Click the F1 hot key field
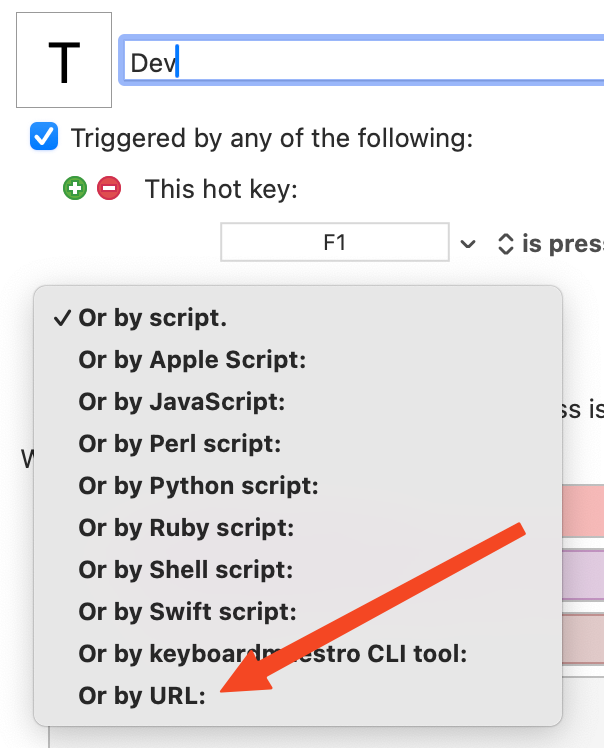 coord(334,242)
